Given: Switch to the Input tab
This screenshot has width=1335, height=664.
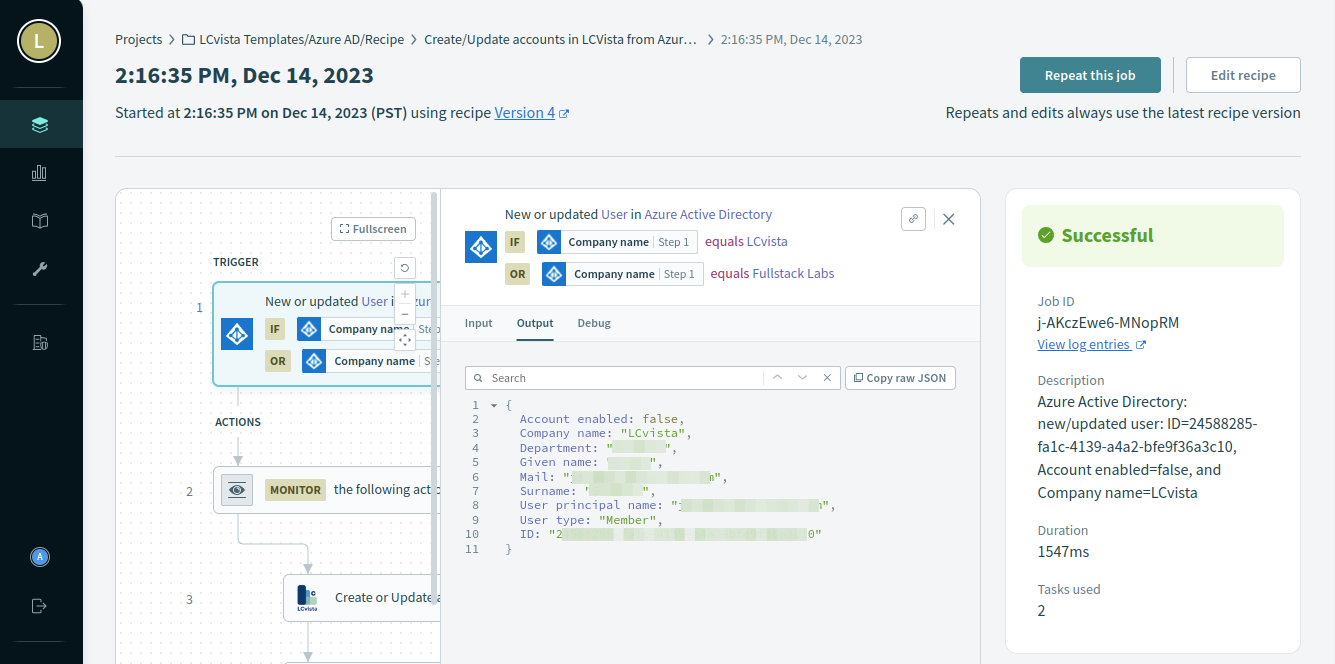Looking at the screenshot, I should coord(478,323).
